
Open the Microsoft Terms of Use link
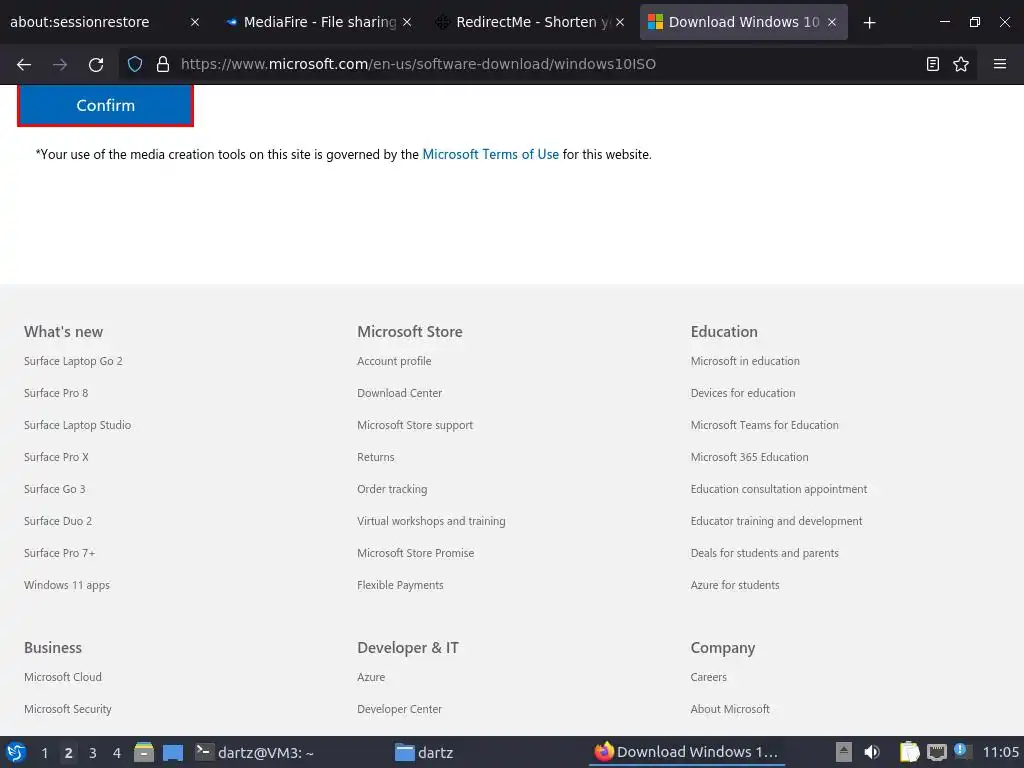click(490, 155)
